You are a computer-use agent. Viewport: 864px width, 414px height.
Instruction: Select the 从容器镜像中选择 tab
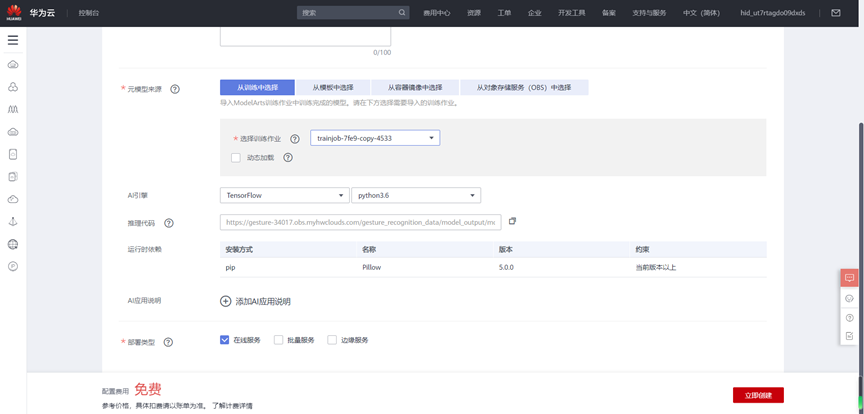coord(415,88)
